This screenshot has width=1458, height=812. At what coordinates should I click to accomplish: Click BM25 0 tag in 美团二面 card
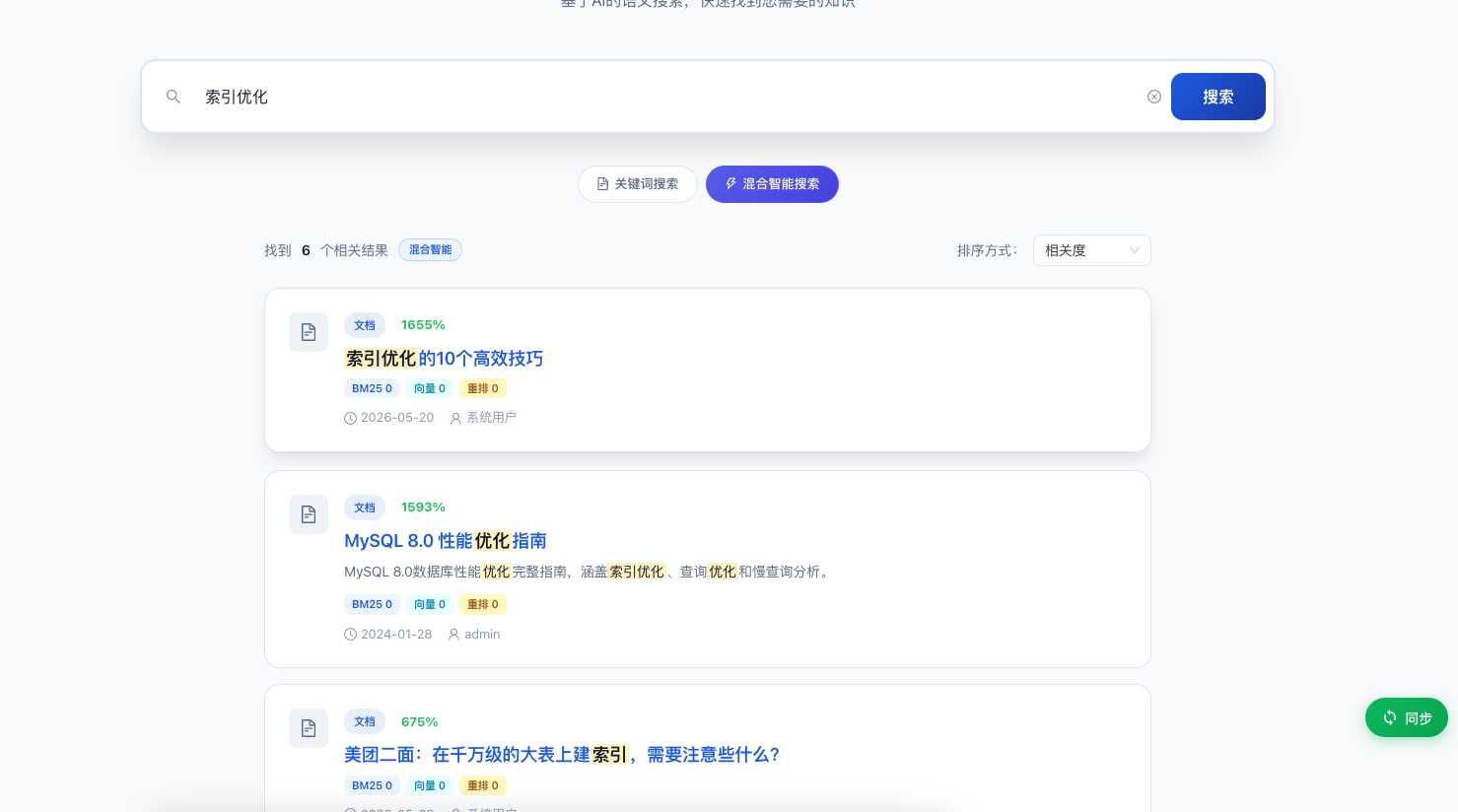point(372,785)
